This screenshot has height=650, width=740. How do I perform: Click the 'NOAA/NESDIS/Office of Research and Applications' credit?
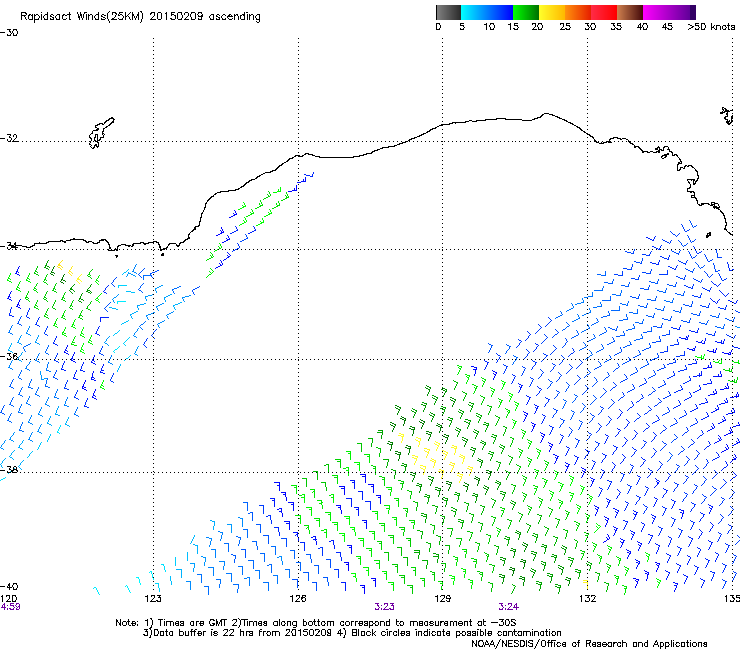(589, 644)
